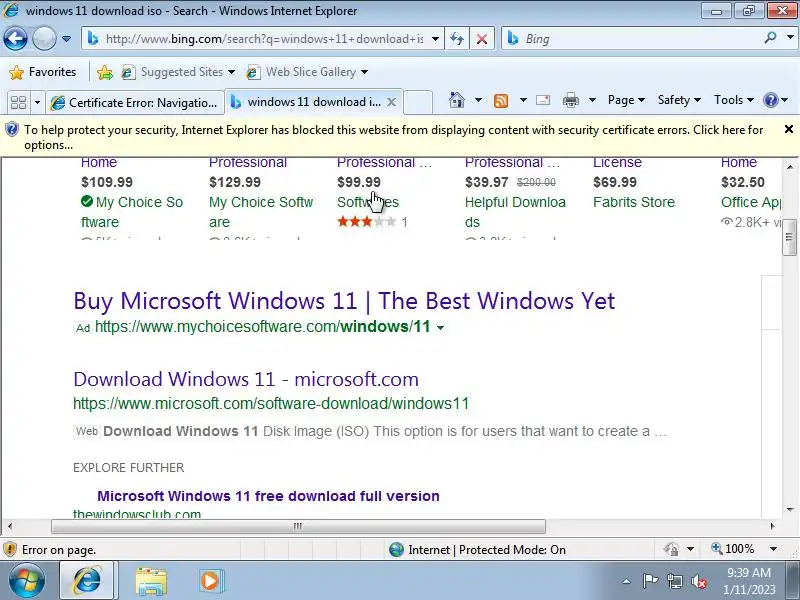Click the Refresh button beside address bar
Screen dimensions: 800x600
coord(457,39)
